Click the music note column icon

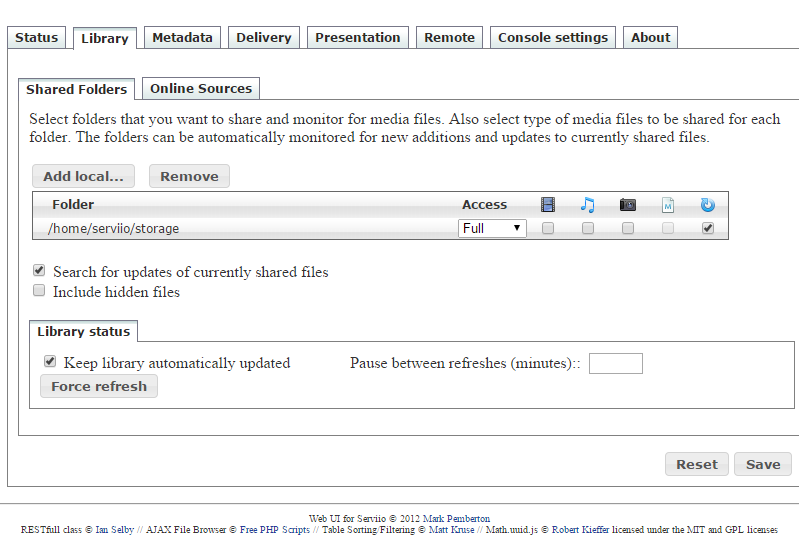(588, 205)
